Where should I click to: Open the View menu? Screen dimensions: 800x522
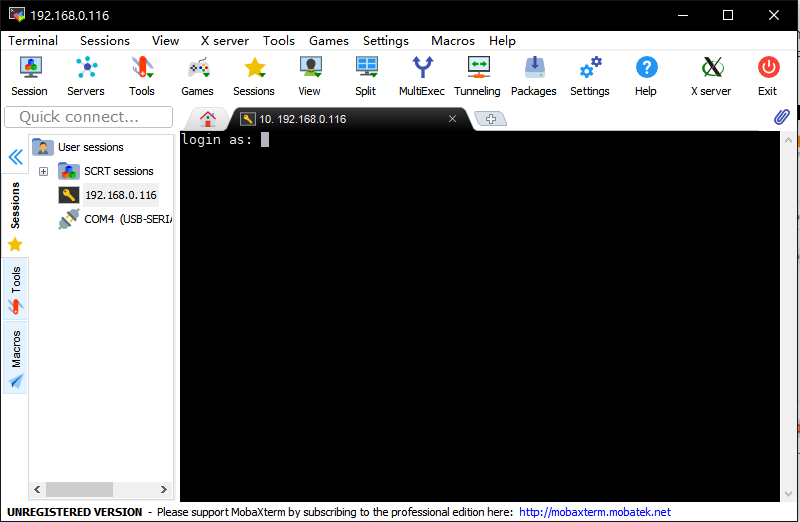(x=165, y=41)
